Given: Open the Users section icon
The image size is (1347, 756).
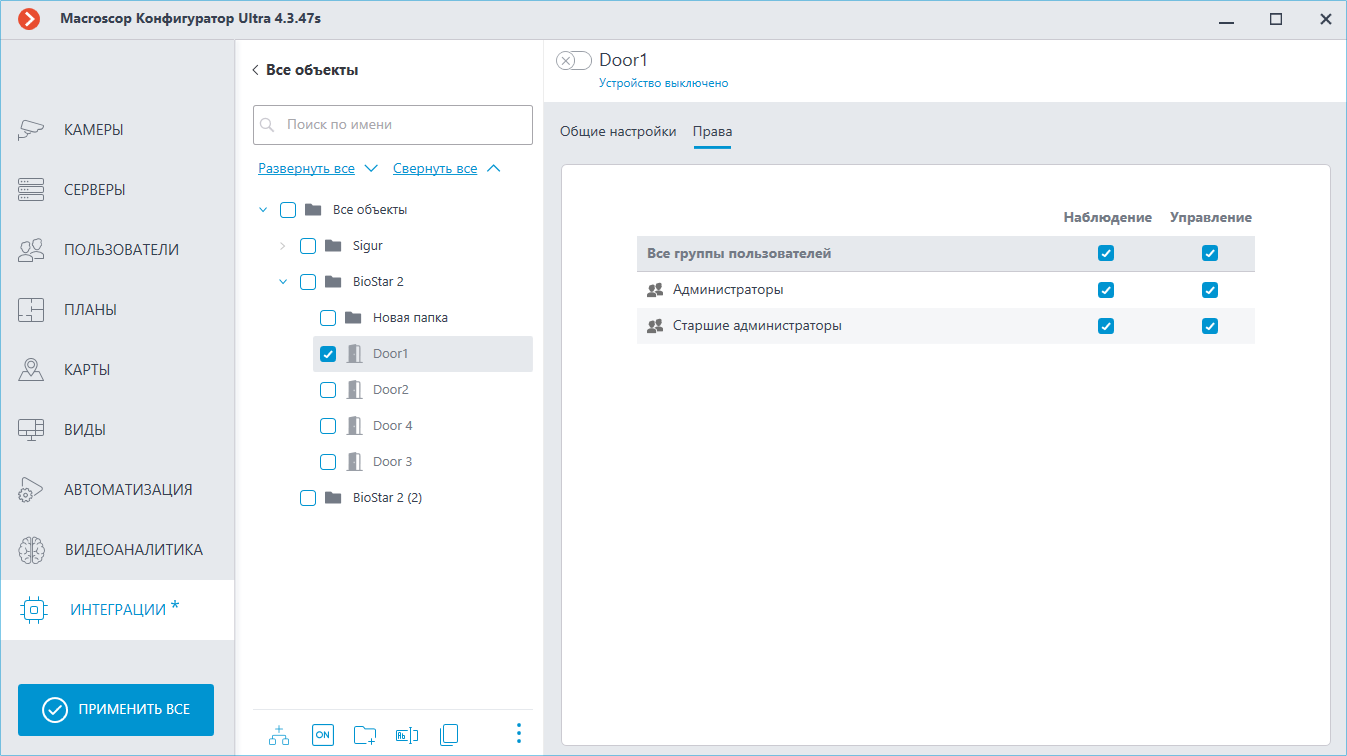Looking at the screenshot, I should (x=32, y=250).
